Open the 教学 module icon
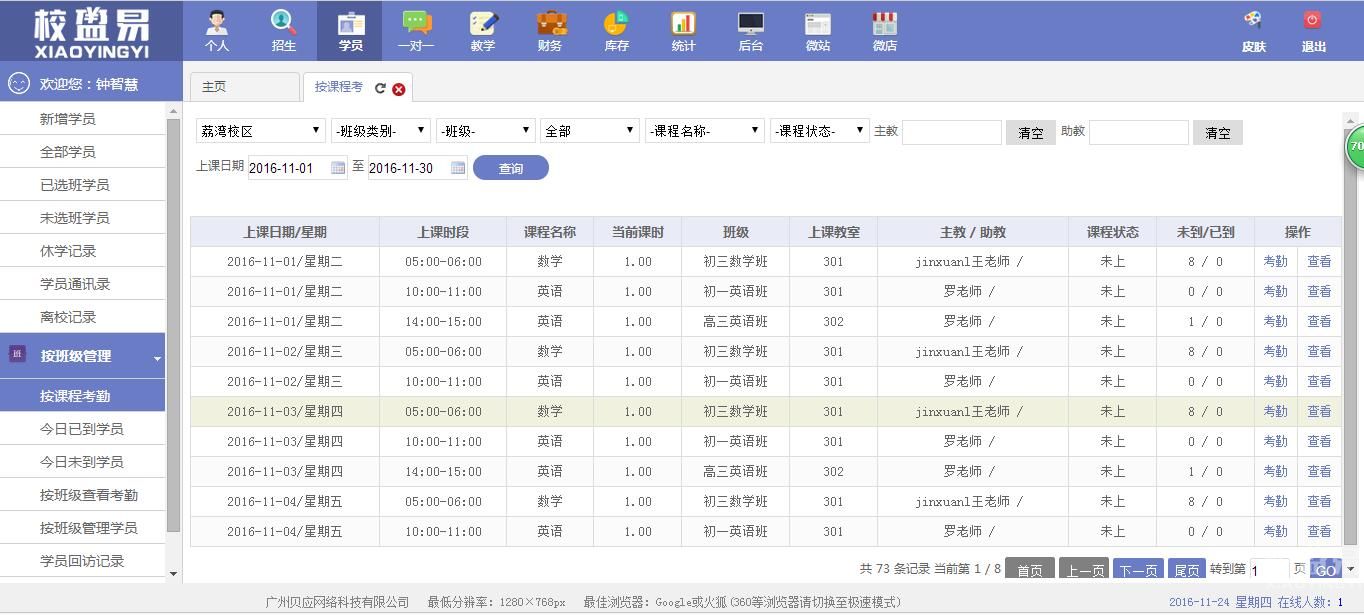1364x615 pixels. pos(483,30)
